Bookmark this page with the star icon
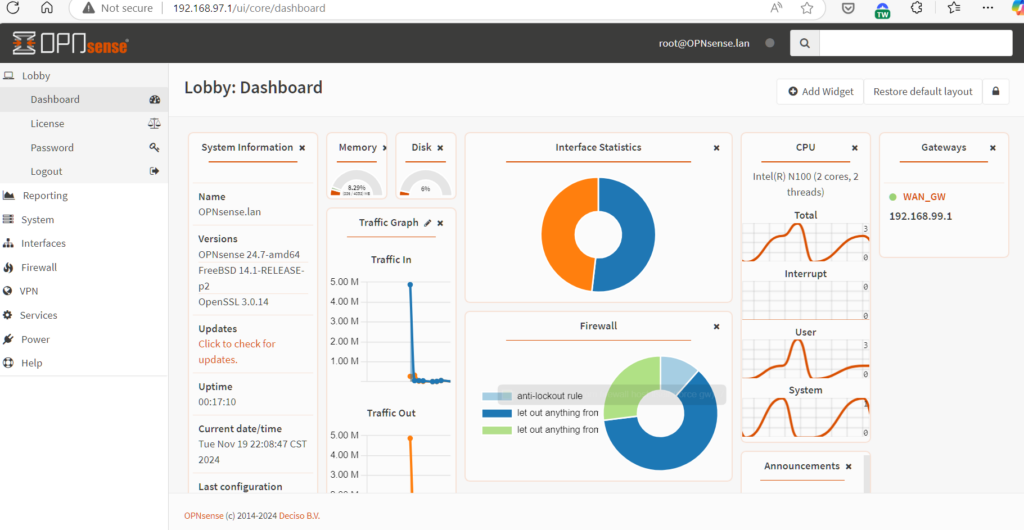 [x=807, y=8]
